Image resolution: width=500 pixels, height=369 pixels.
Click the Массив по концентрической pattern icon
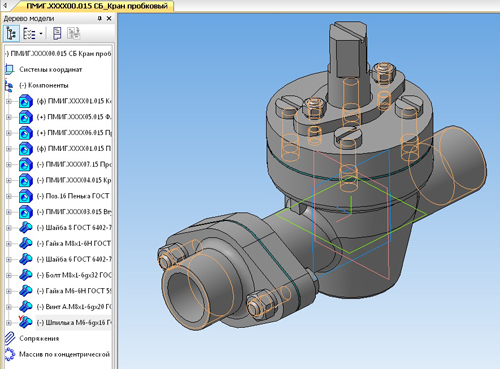10,354
